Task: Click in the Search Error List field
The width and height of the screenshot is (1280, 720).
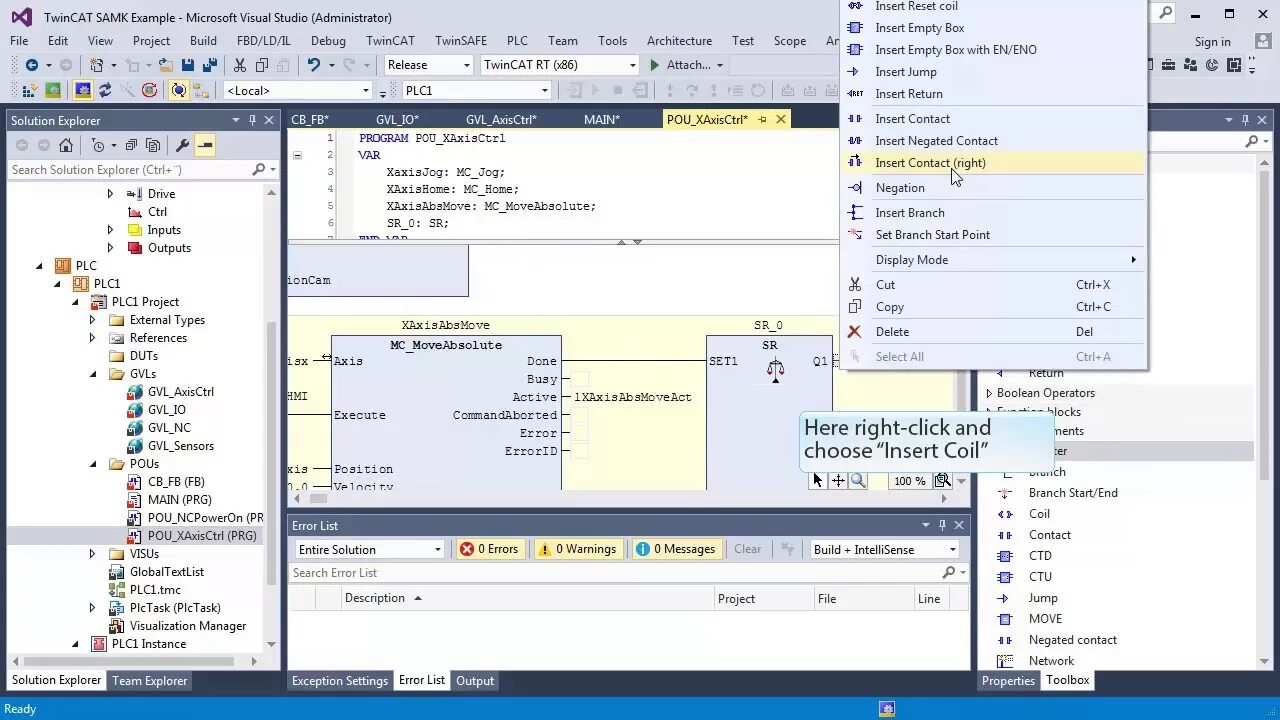Action: point(628,573)
